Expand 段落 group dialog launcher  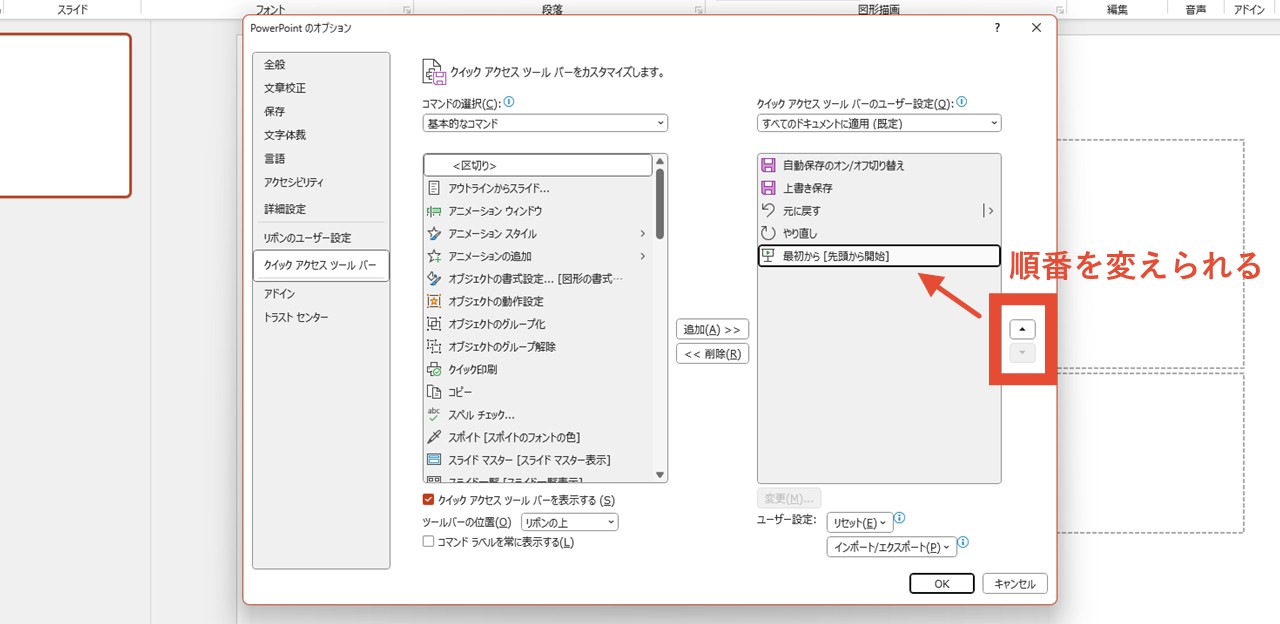(x=698, y=9)
